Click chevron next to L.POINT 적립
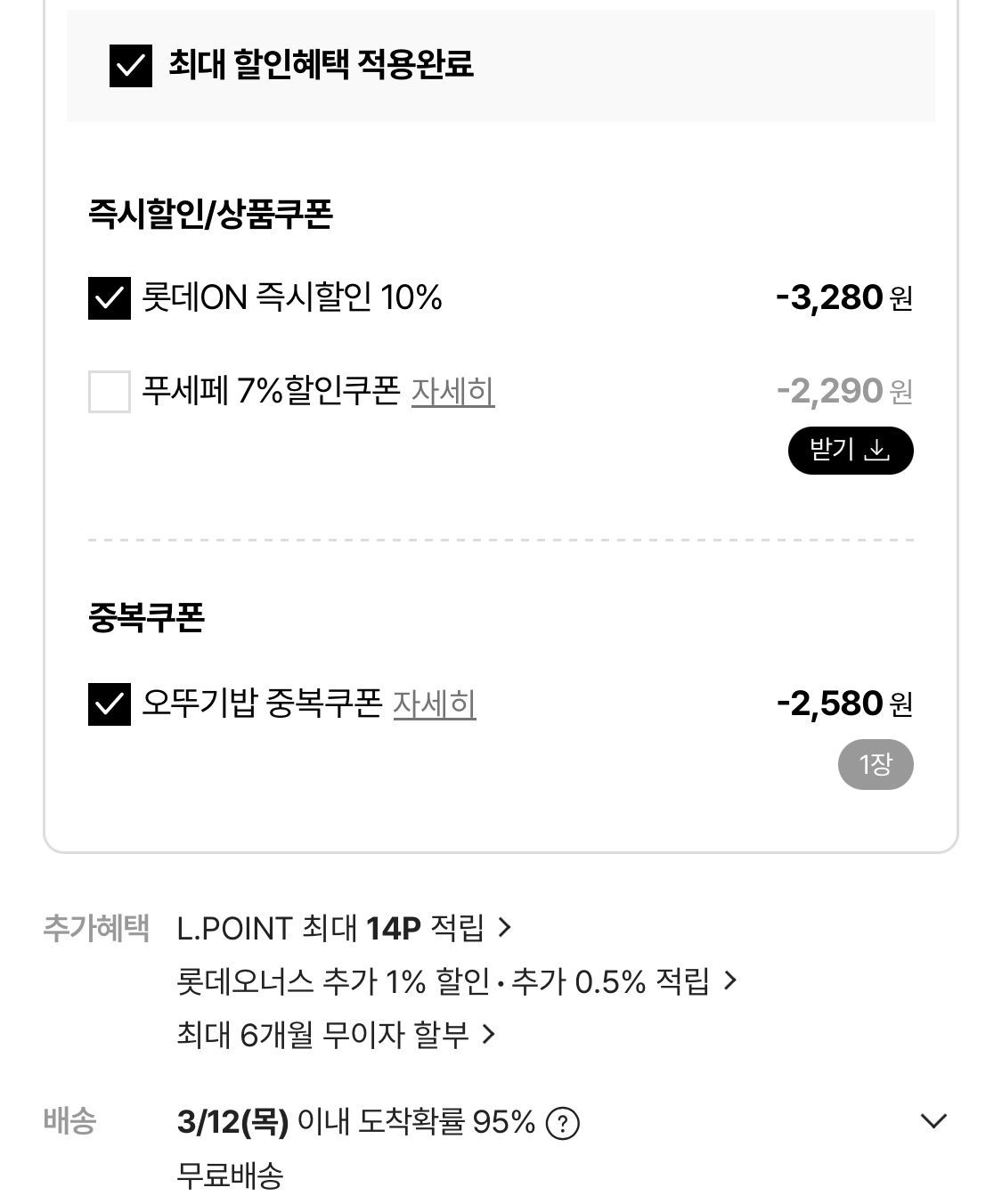 pyautogui.click(x=505, y=928)
